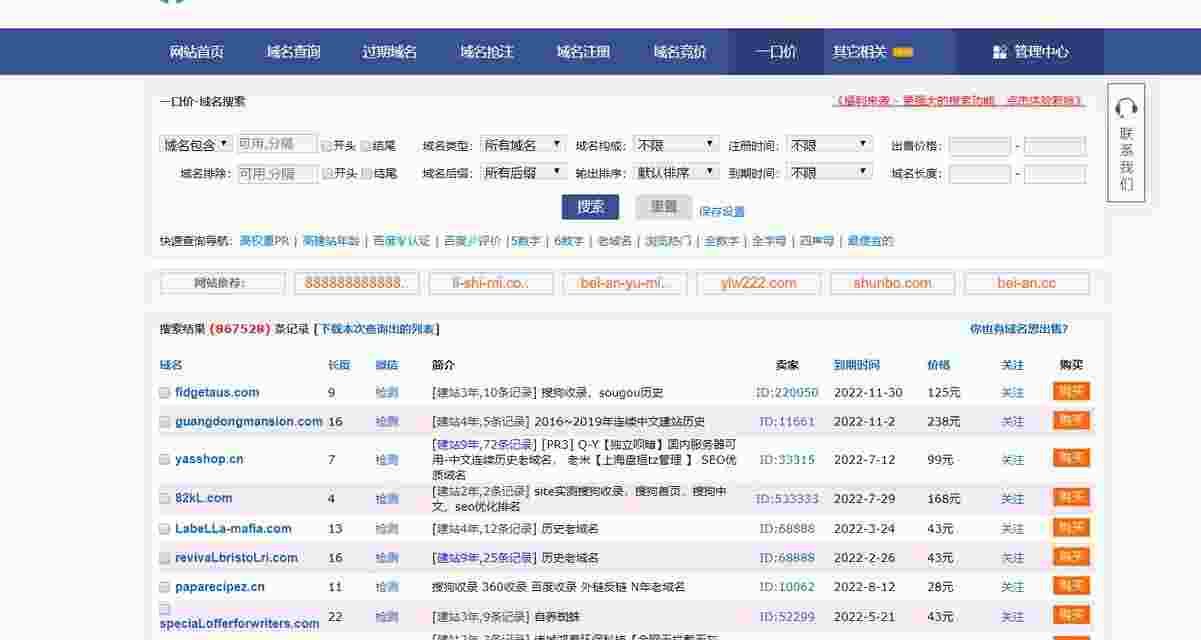Open recommended site bei-an.cc

(x=1027, y=284)
